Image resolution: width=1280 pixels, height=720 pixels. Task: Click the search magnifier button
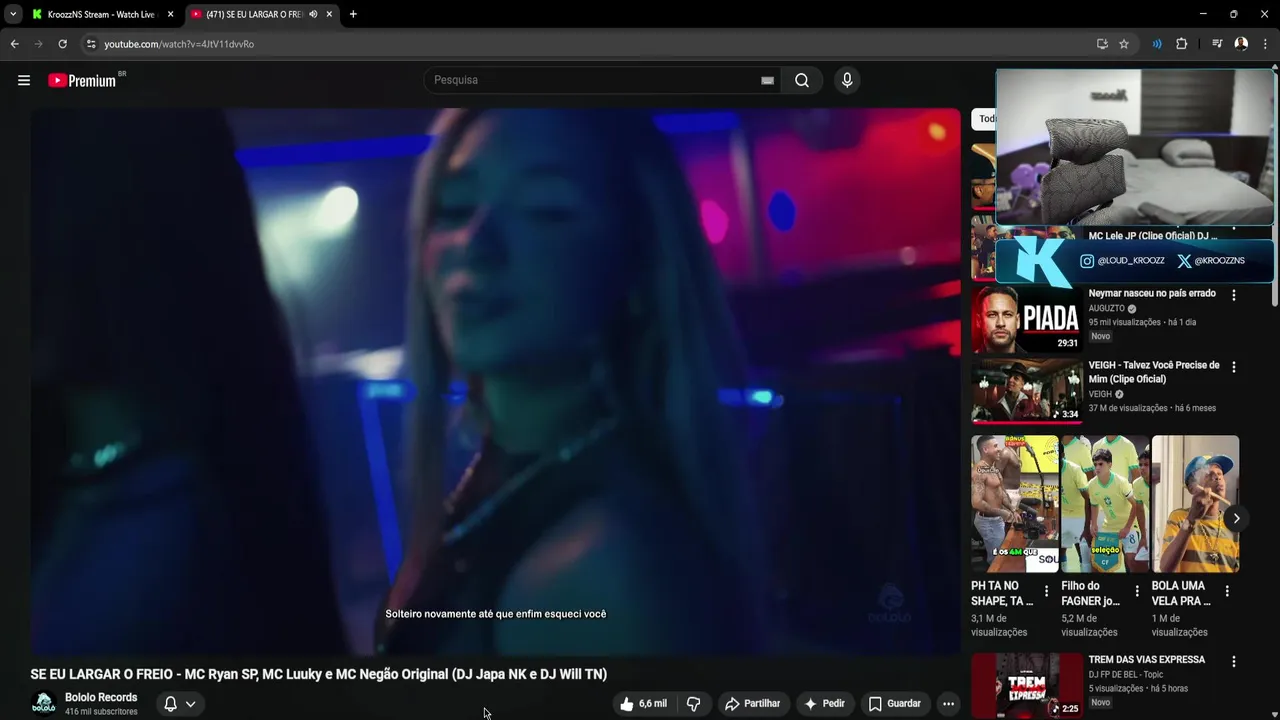coord(802,80)
